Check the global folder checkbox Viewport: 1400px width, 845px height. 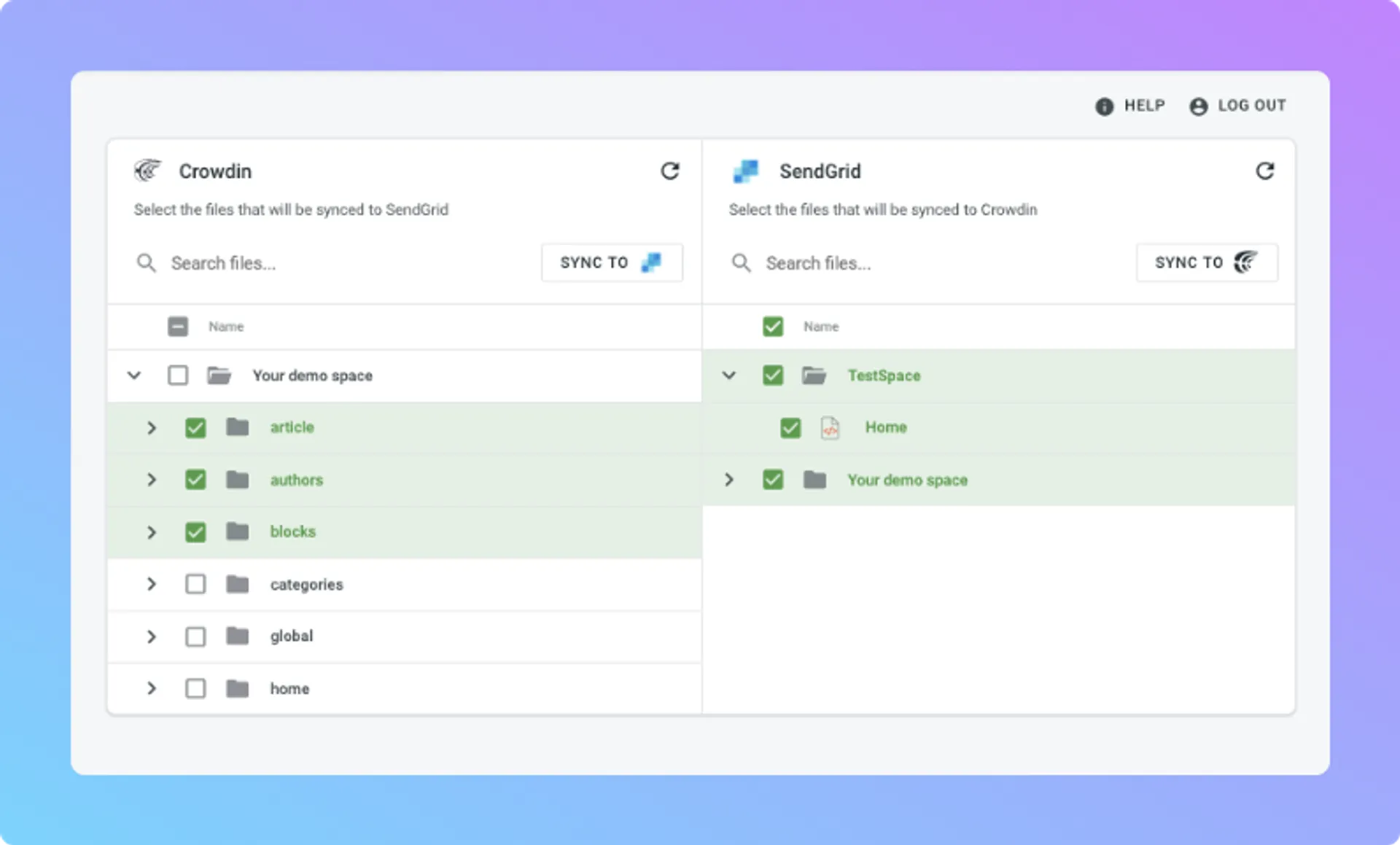(x=195, y=636)
